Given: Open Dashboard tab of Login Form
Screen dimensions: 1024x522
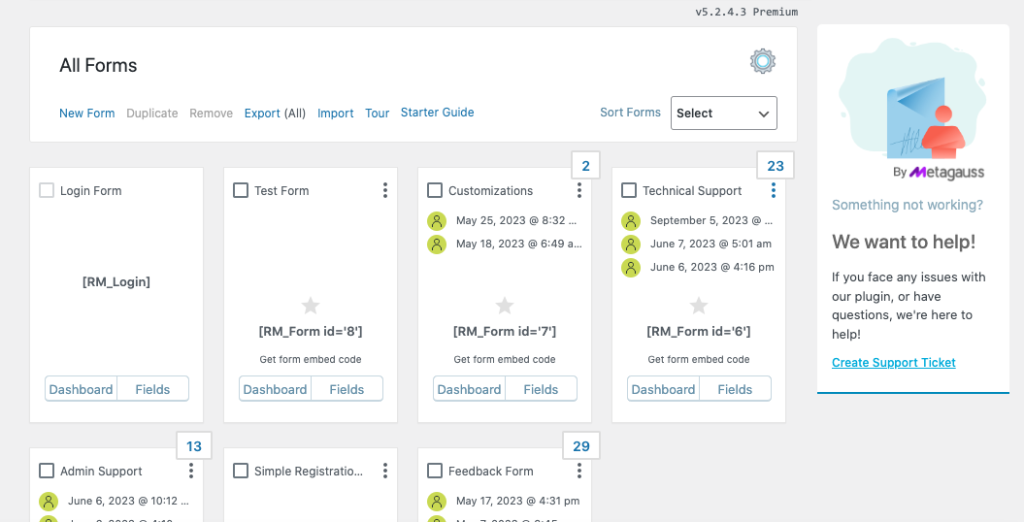Looking at the screenshot, I should coord(81,389).
